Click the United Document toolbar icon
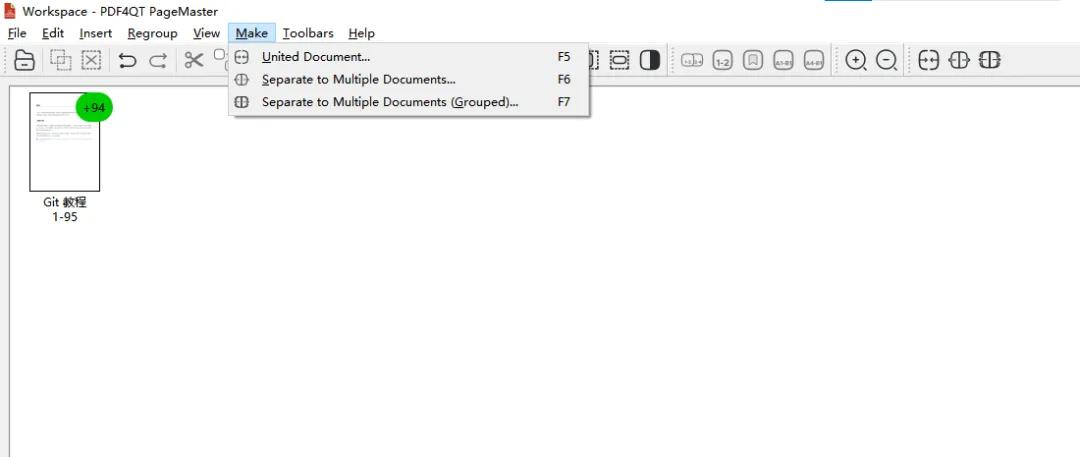This screenshot has width=1080, height=457. pos(928,61)
